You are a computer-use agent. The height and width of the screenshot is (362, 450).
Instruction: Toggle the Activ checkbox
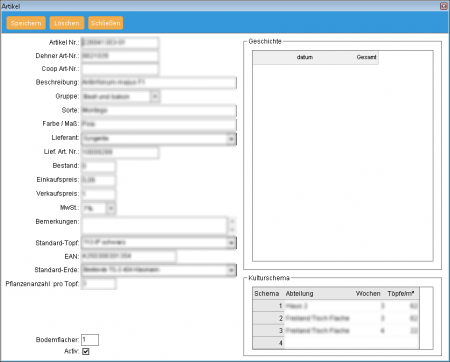coord(86,351)
